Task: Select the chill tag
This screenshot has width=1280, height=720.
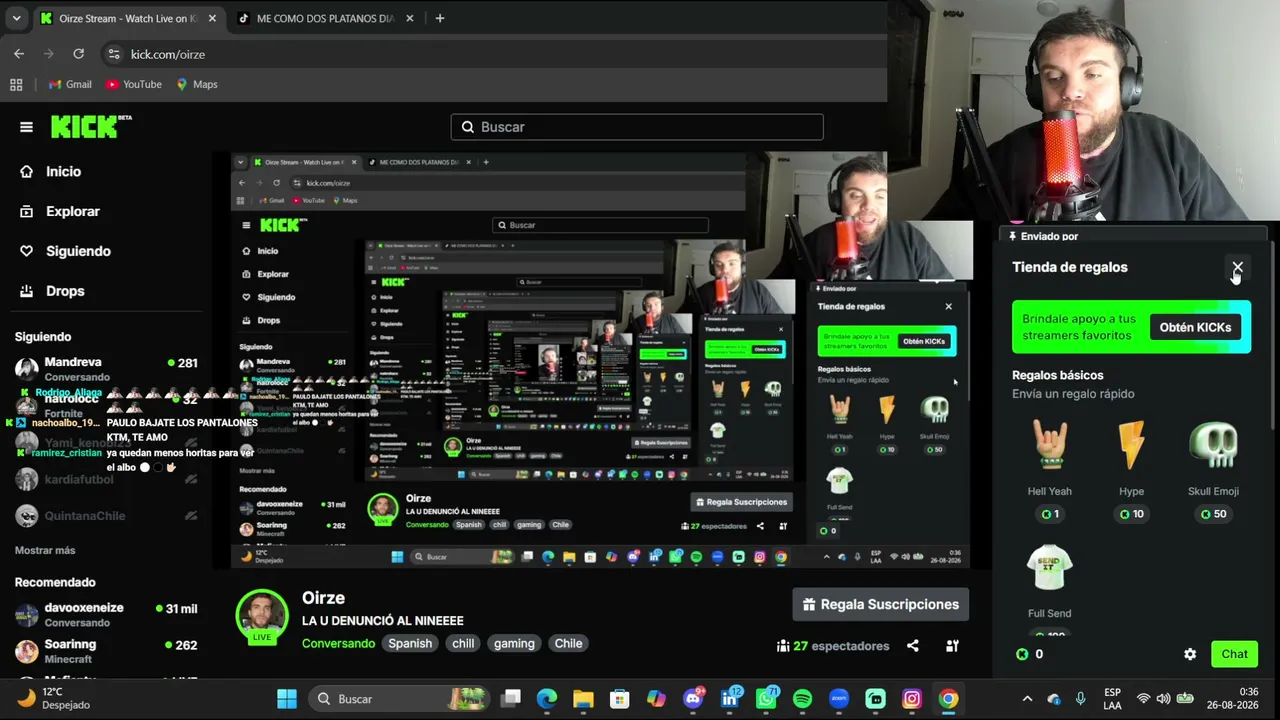Action: (x=463, y=643)
